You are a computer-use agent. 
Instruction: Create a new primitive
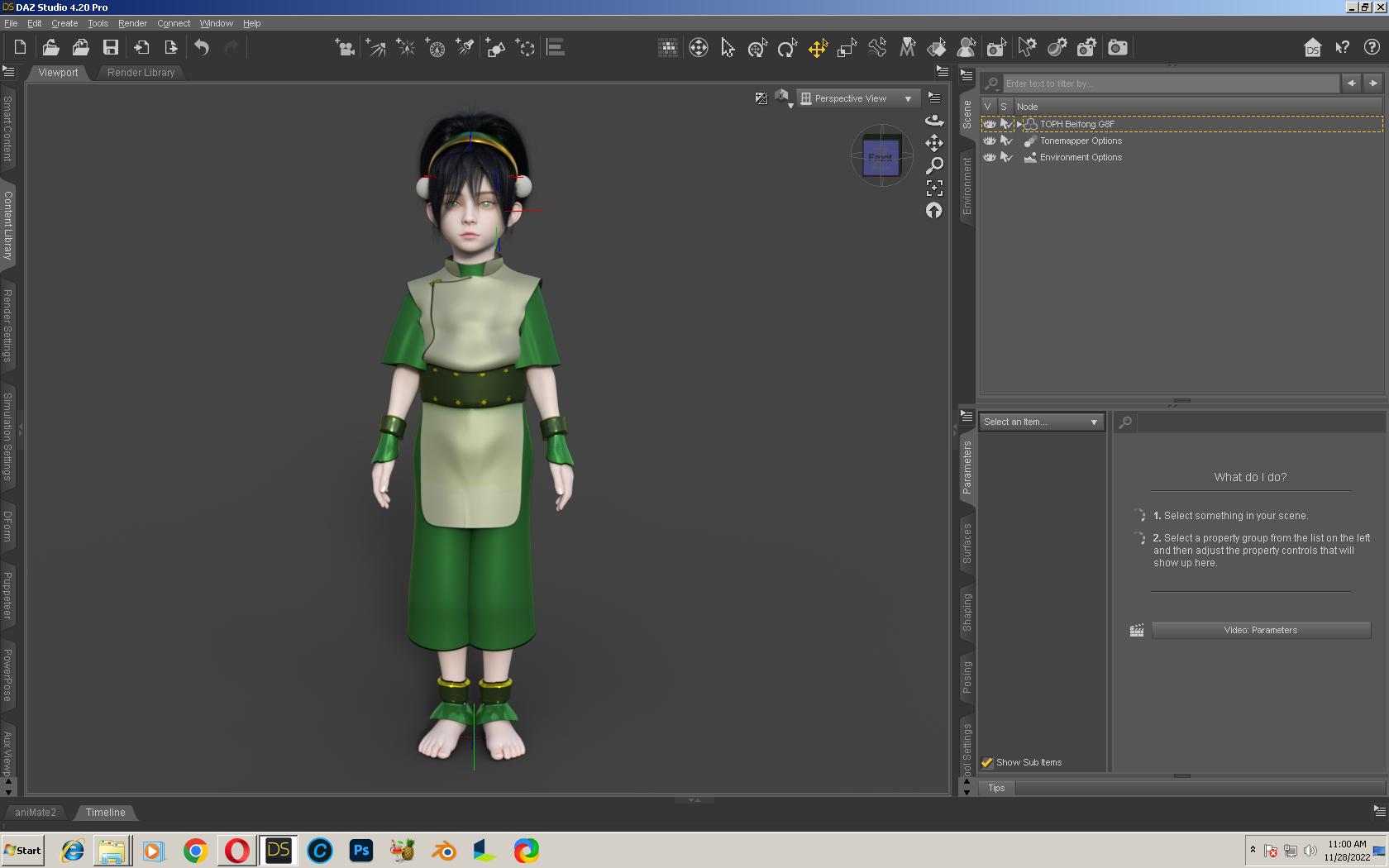(494, 48)
